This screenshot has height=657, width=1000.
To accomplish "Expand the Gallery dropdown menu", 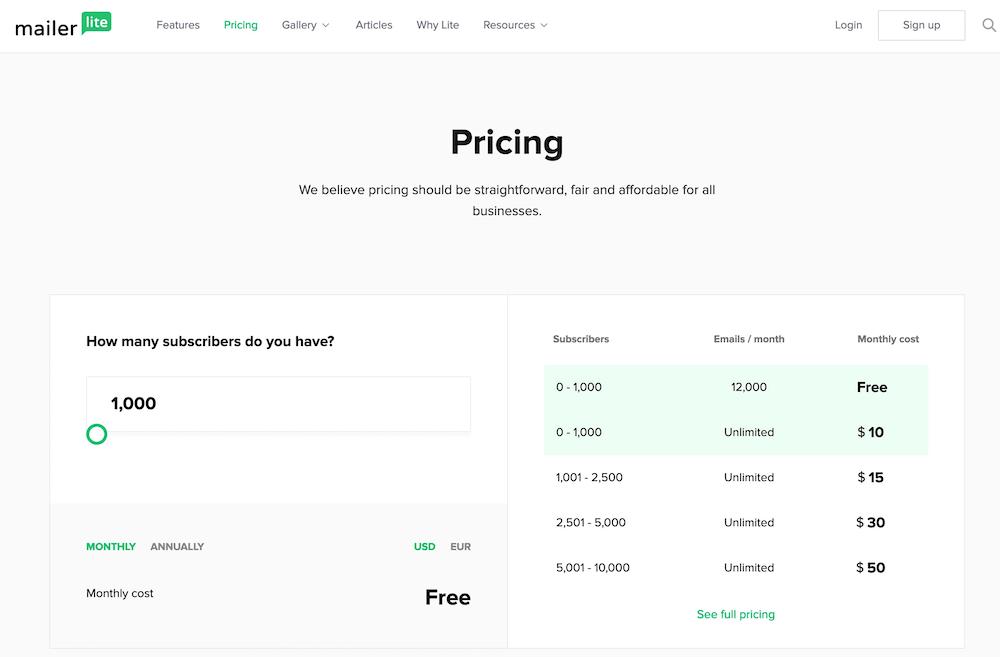I will click(x=305, y=25).
